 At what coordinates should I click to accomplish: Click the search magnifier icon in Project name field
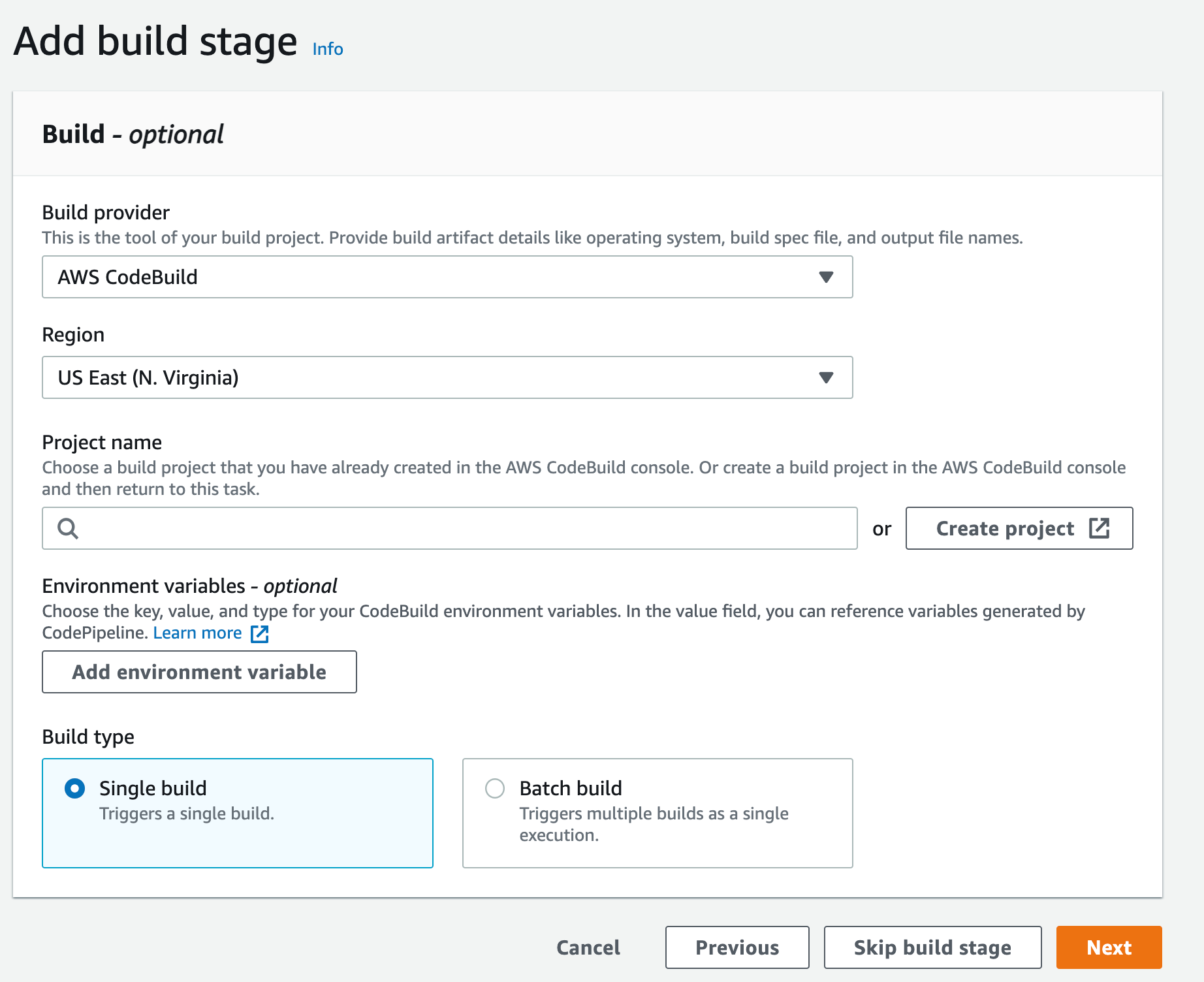tap(69, 528)
